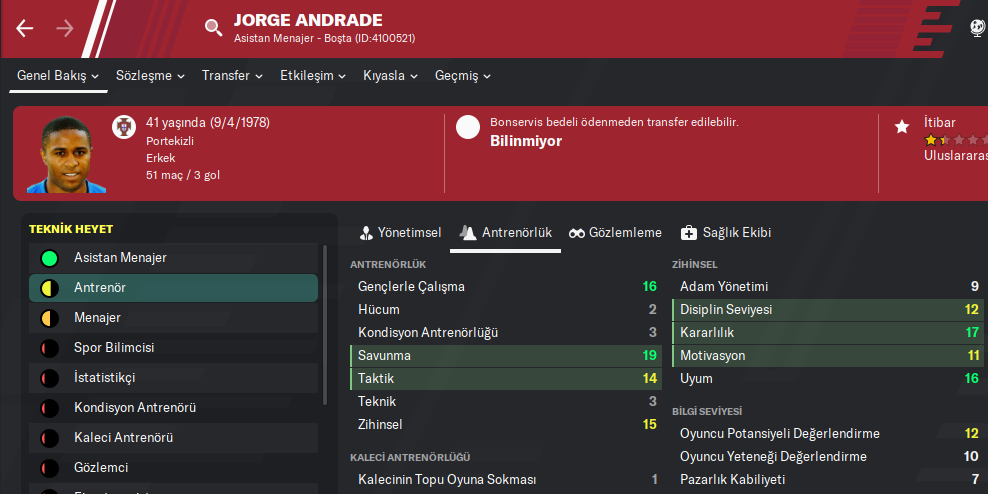988x494 pixels.
Task: Click the back arrow navigation icon
Action: pyautogui.click(x=25, y=28)
